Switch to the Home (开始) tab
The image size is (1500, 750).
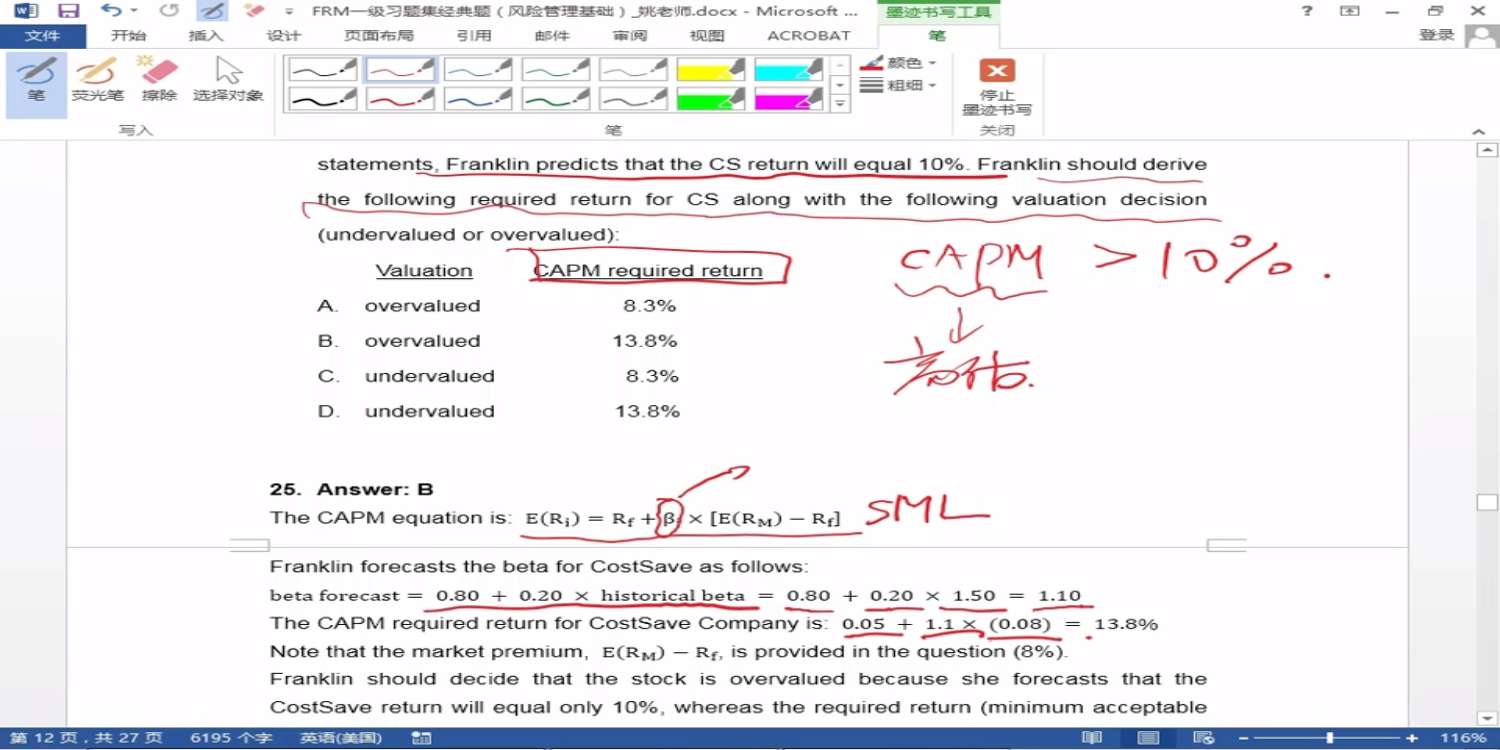129,36
